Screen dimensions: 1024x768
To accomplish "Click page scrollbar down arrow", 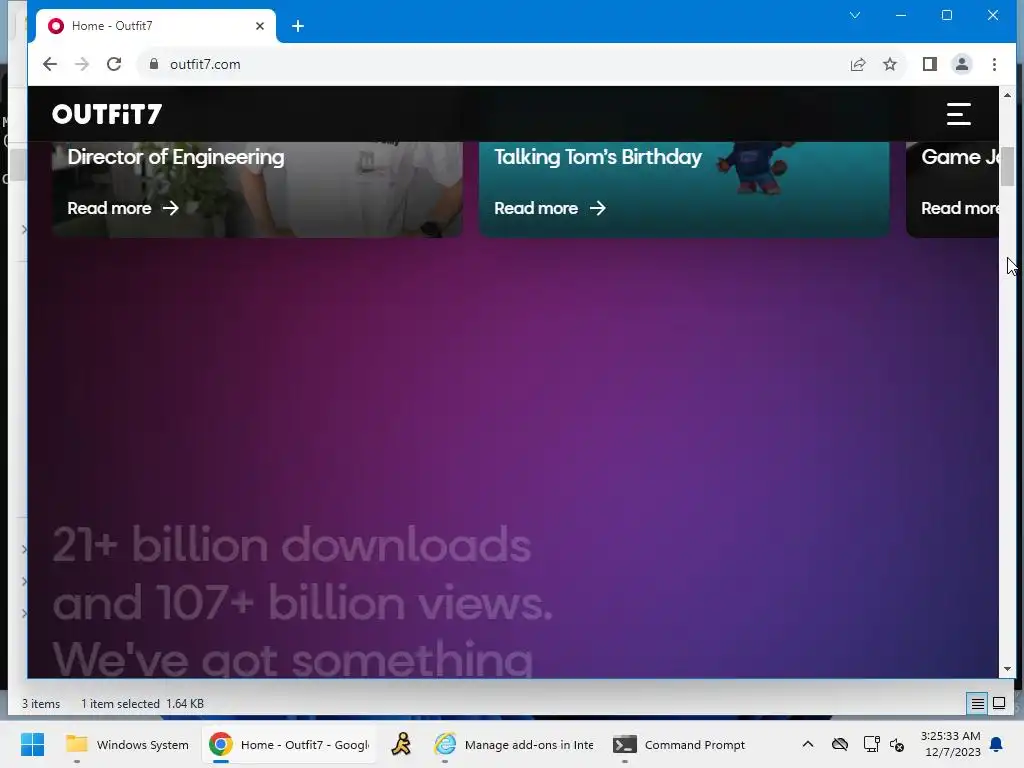I will (1007, 669).
